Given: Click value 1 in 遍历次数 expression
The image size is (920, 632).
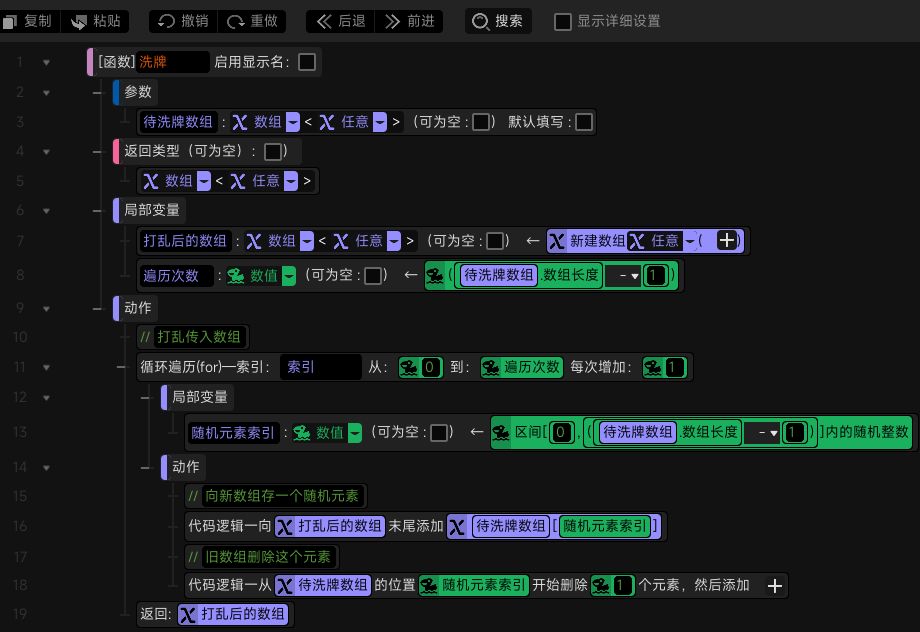Looking at the screenshot, I should [655, 276].
